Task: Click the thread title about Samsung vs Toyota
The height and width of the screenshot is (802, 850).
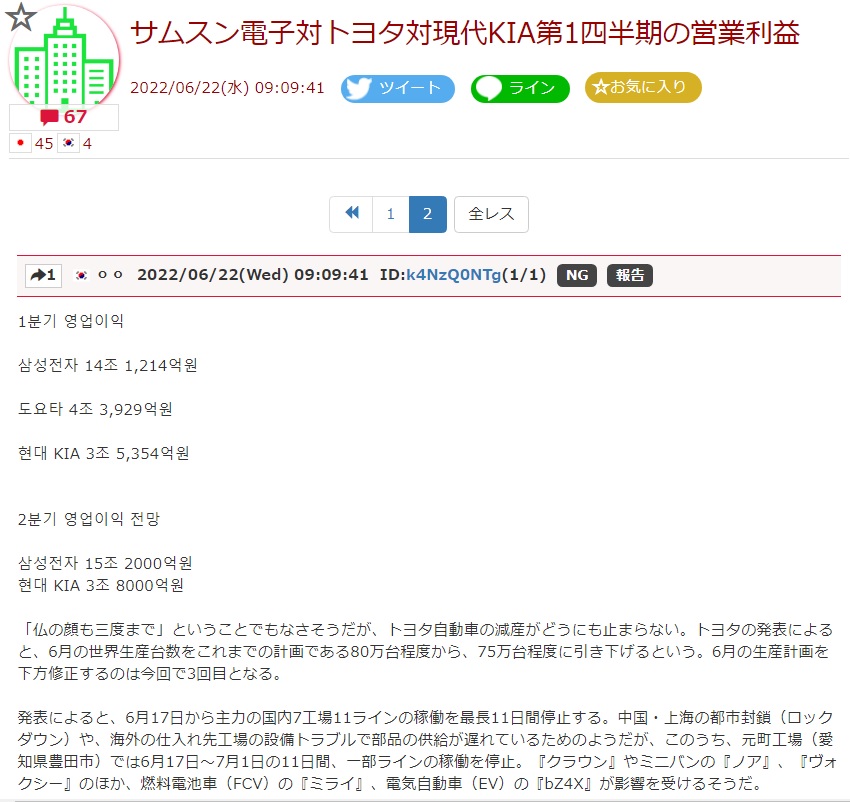Action: [x=465, y=33]
